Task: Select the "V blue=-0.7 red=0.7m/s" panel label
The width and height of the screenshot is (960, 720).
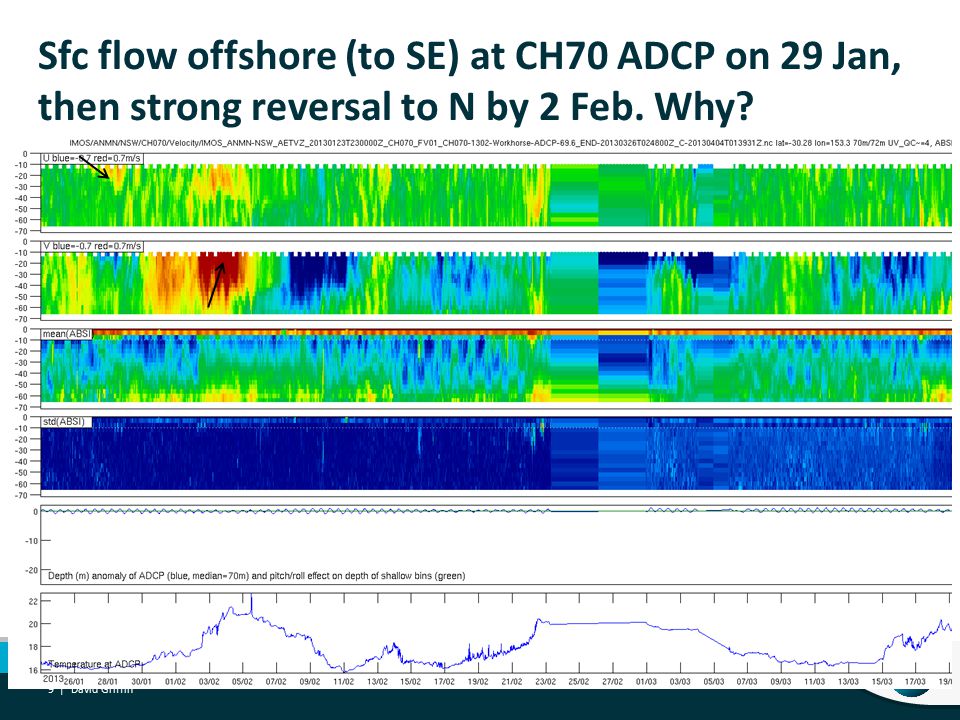Action: click(x=92, y=246)
